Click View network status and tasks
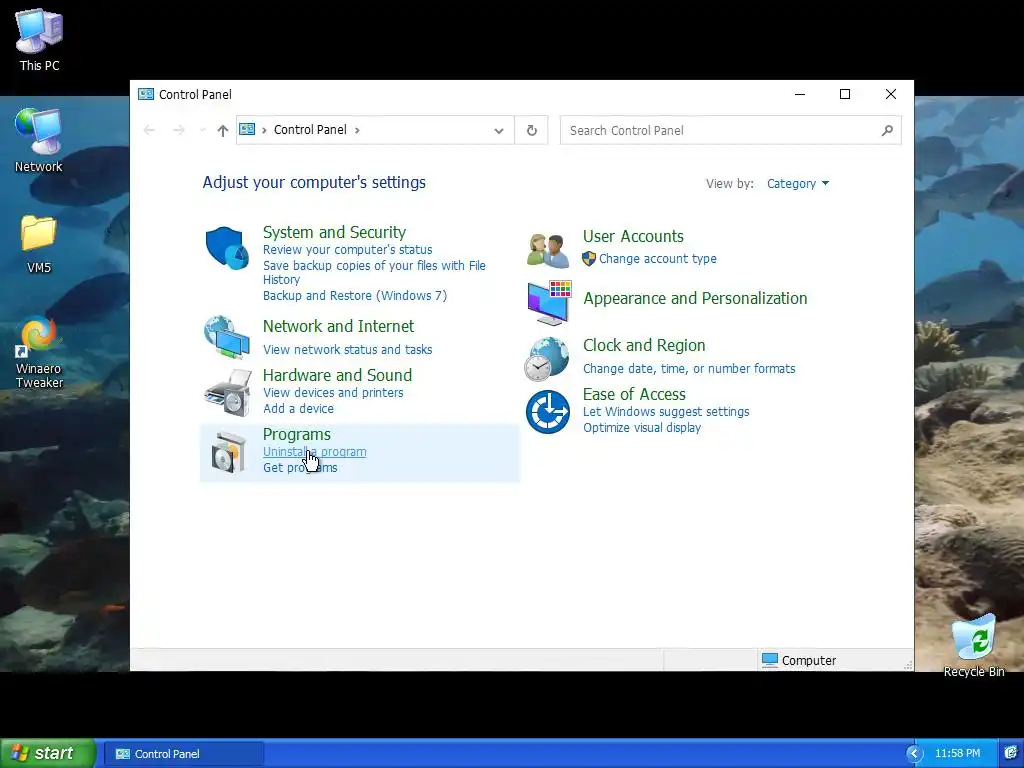This screenshot has height=768, width=1024. (347, 349)
